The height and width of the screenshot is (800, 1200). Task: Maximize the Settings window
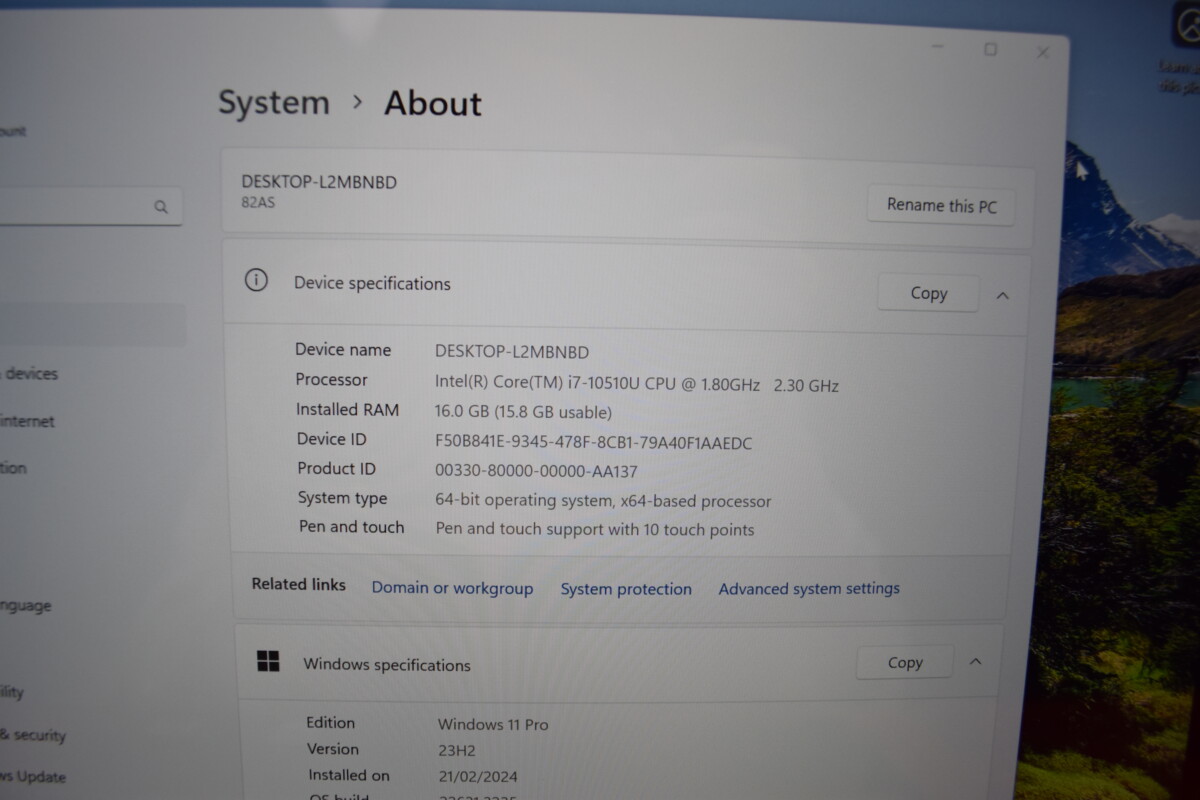coord(990,49)
